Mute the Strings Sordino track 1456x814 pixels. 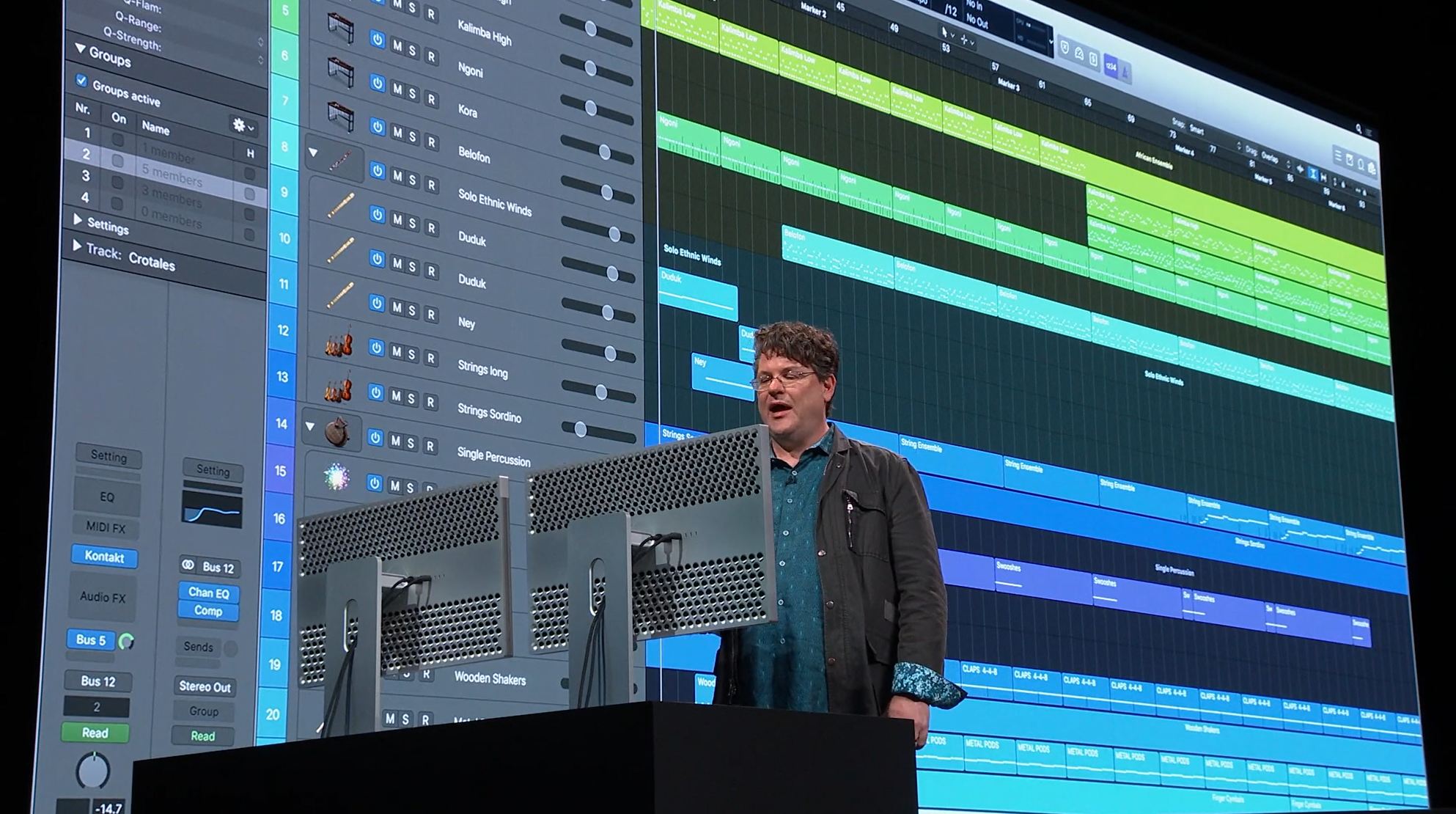coord(397,396)
